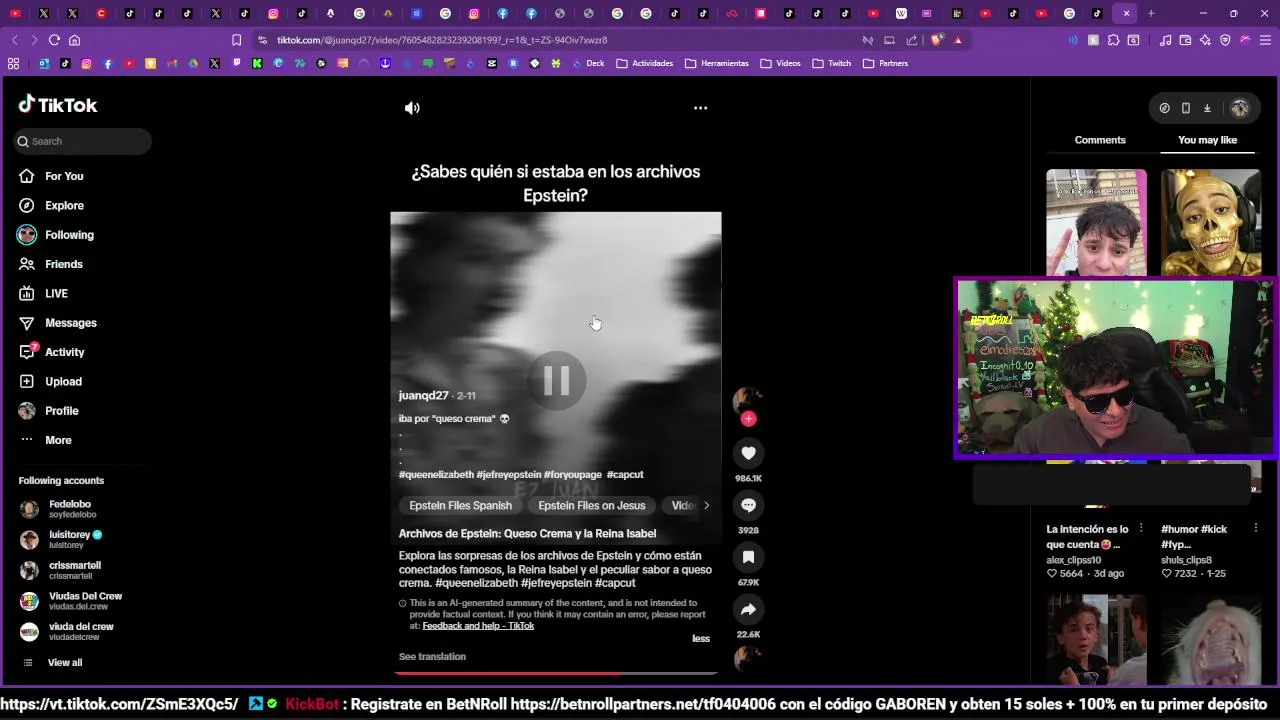Click the phone app icon in the top pill

[1185, 108]
